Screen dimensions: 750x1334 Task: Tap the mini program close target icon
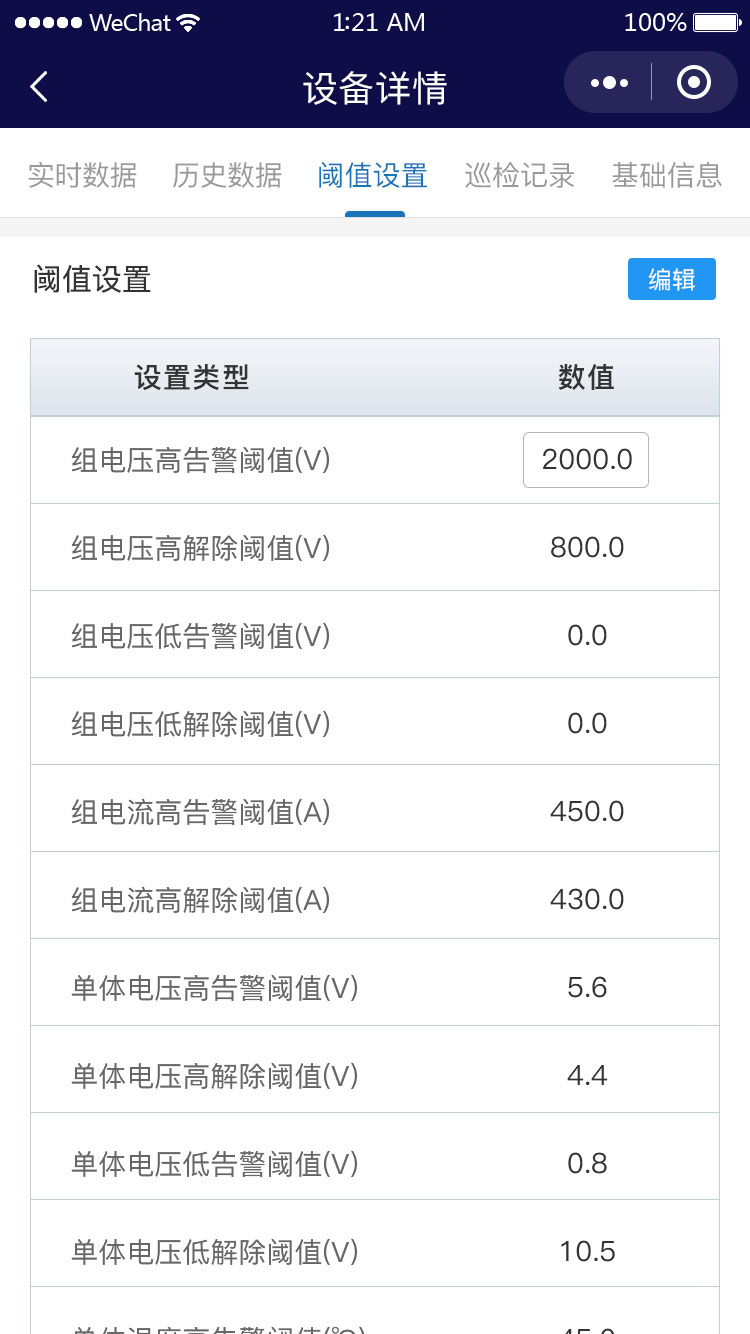tap(694, 83)
